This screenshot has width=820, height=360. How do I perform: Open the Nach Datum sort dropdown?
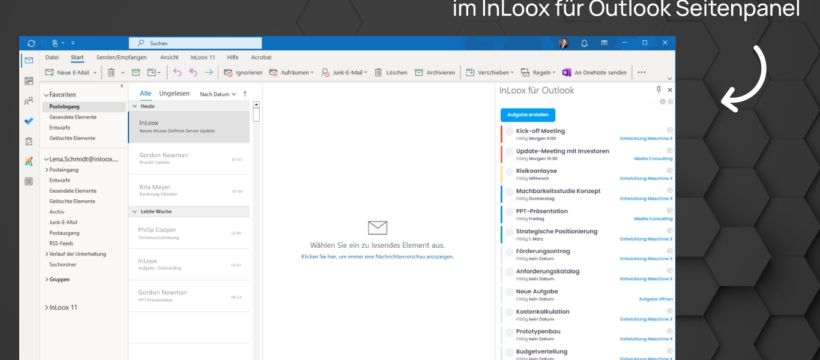point(218,94)
